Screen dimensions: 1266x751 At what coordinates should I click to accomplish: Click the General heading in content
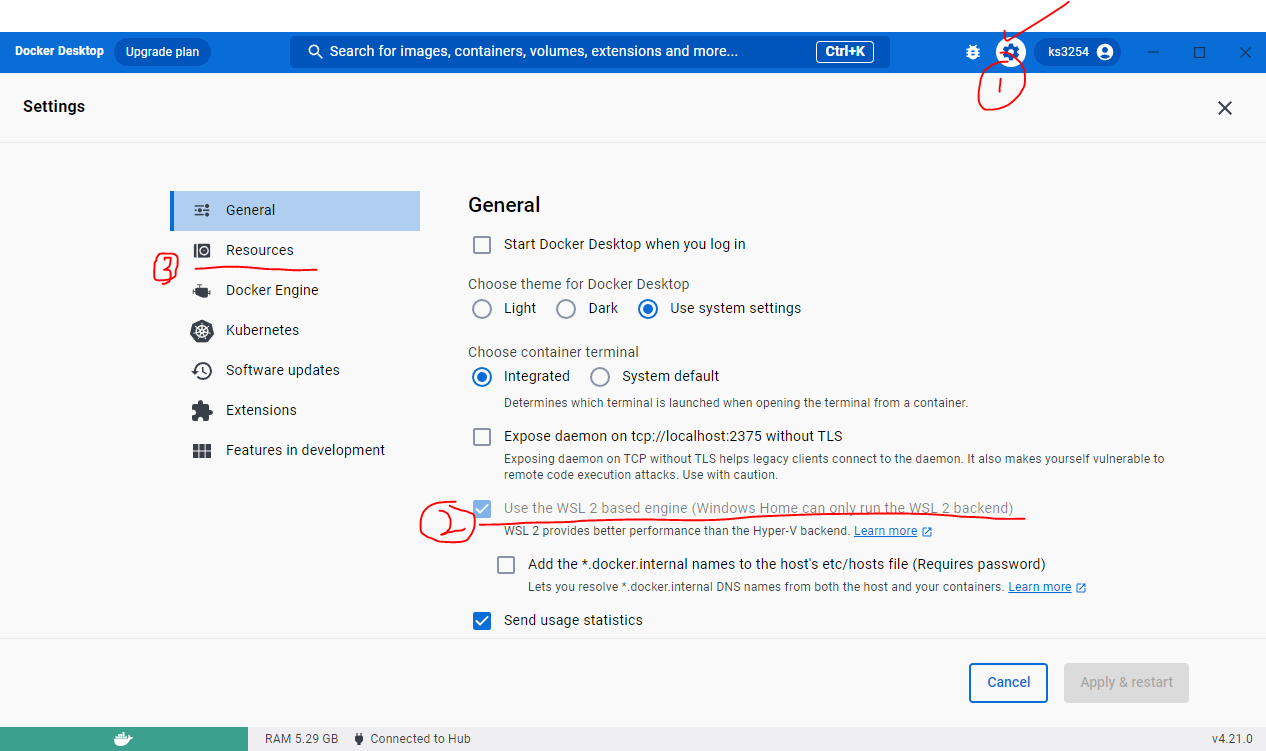[x=504, y=205]
